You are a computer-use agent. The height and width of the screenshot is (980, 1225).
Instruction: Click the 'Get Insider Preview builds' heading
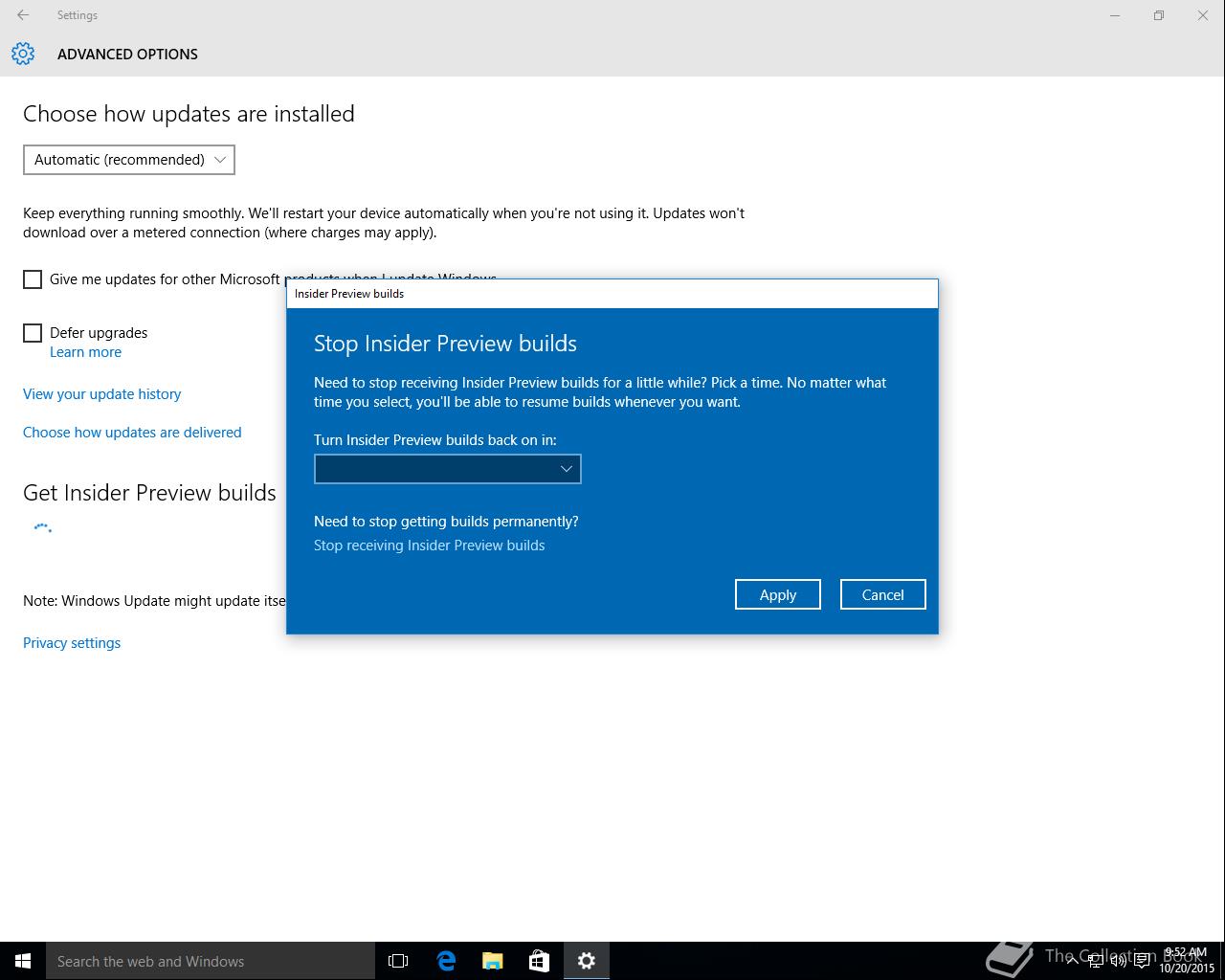click(x=149, y=493)
